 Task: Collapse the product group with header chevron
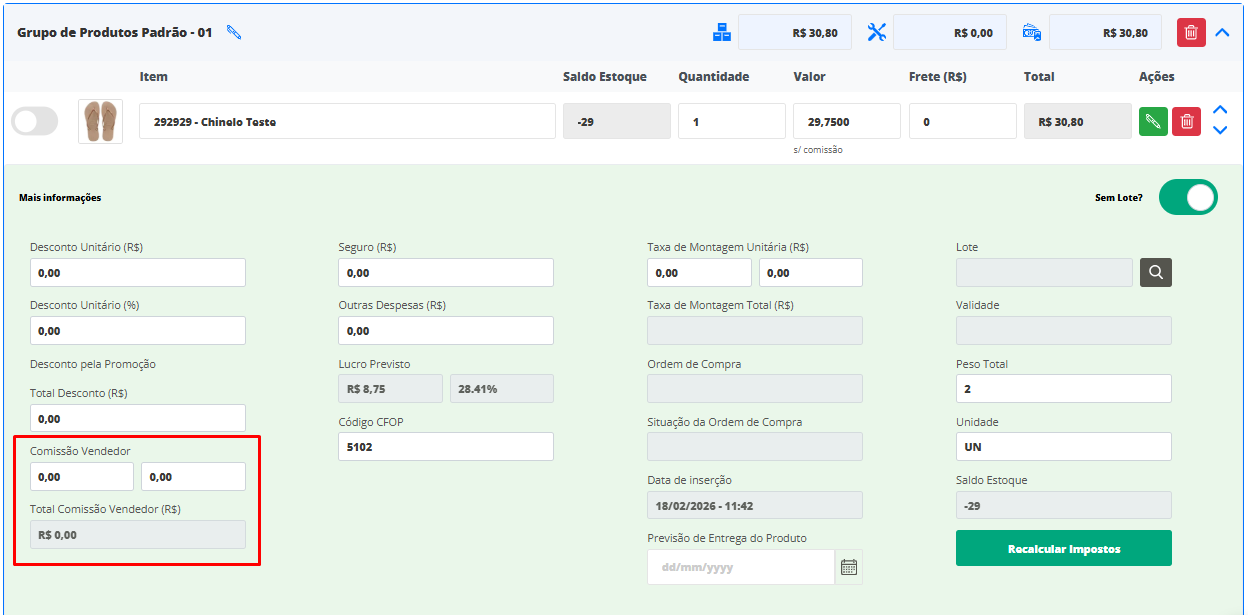(1221, 32)
